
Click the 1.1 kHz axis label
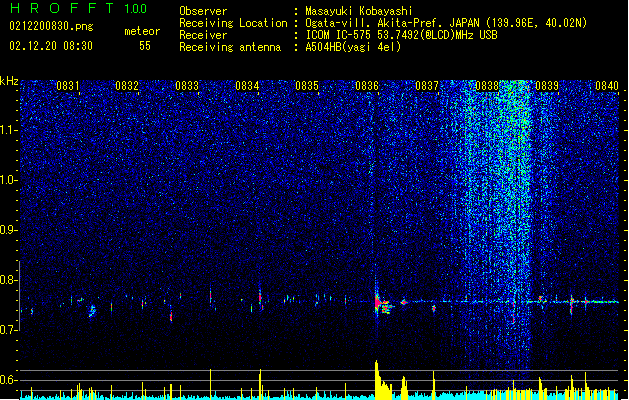(x=9, y=130)
